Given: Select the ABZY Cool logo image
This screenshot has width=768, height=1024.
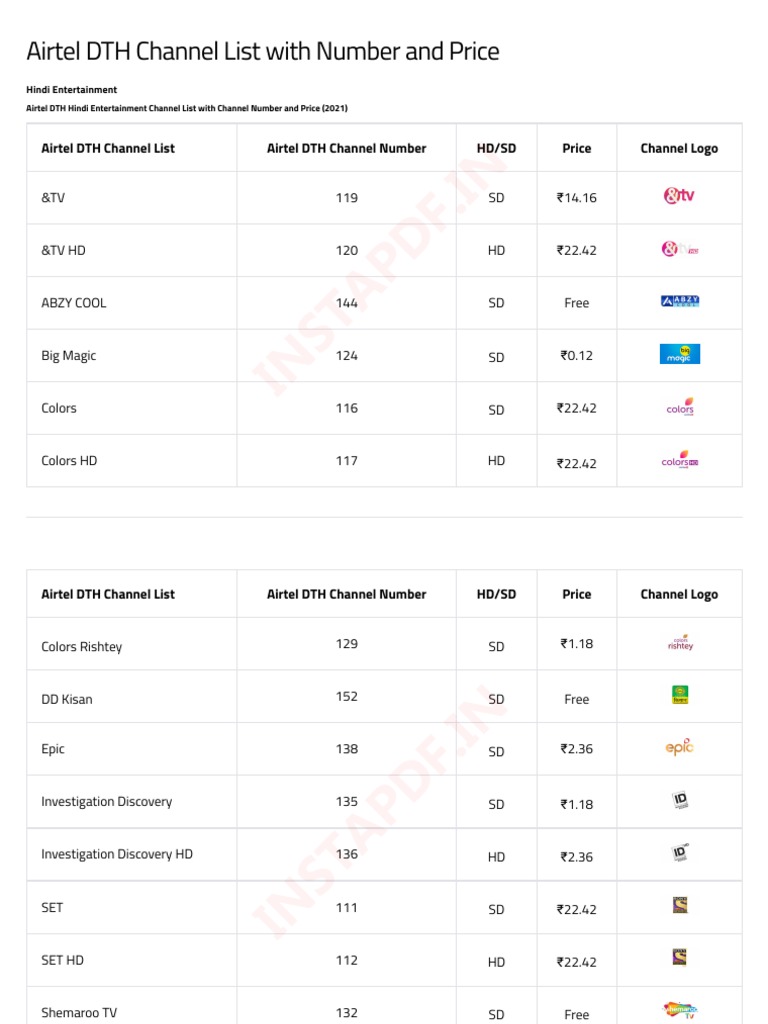Looking at the screenshot, I should coord(679,301).
